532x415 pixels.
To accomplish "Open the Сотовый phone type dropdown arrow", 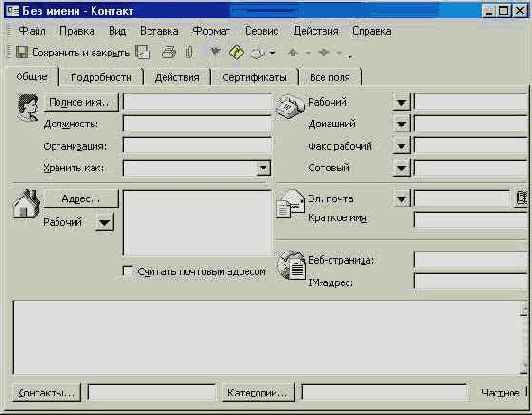I will tap(401, 168).
